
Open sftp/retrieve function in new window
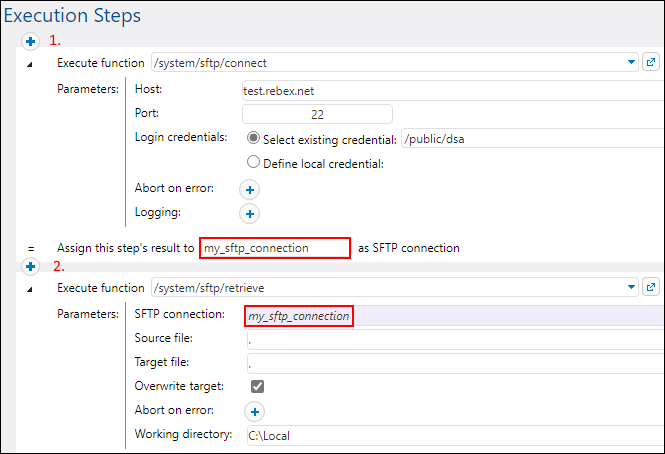650,288
